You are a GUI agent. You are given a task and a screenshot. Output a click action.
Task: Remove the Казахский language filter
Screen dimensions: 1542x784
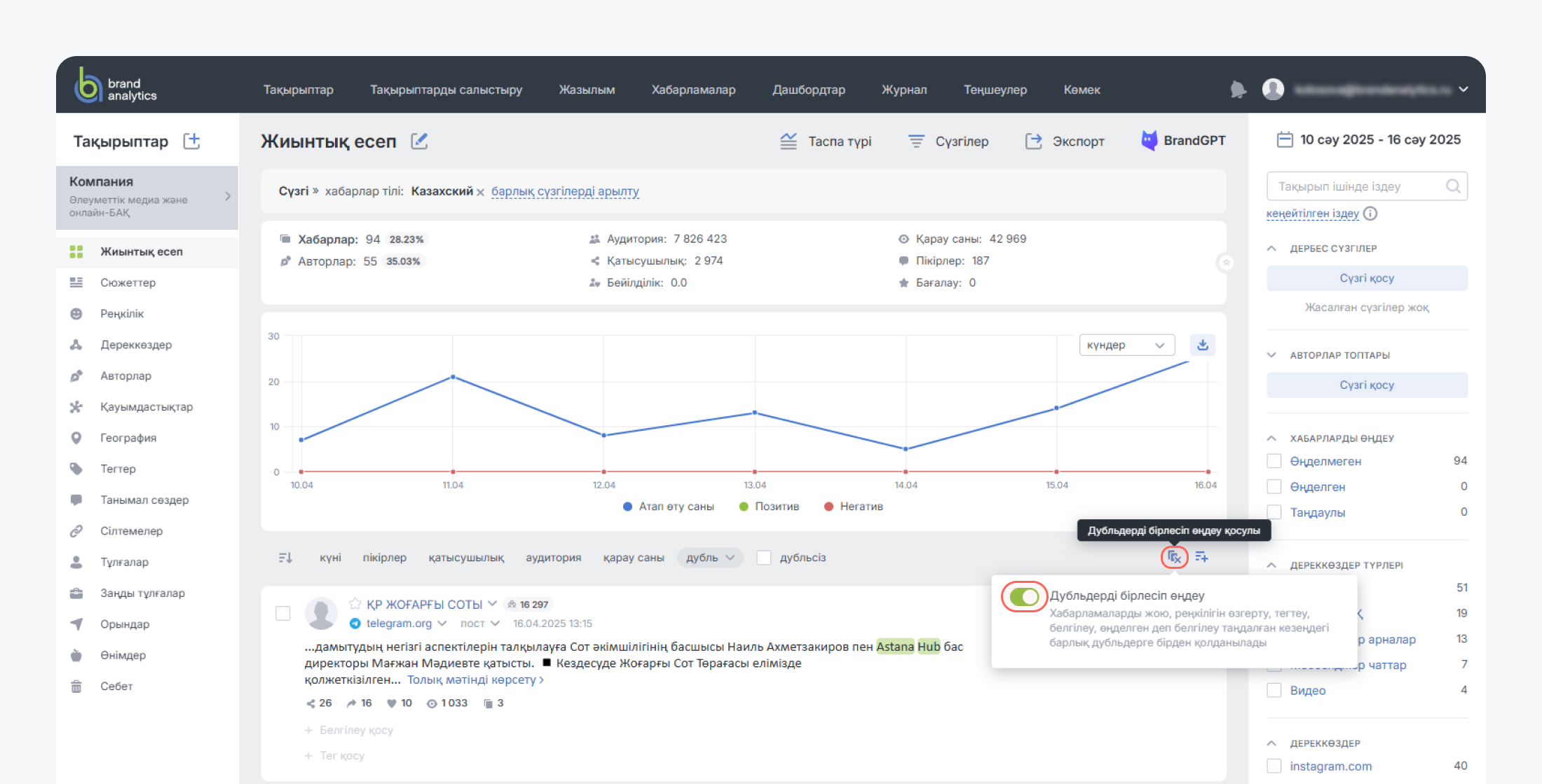tap(480, 192)
